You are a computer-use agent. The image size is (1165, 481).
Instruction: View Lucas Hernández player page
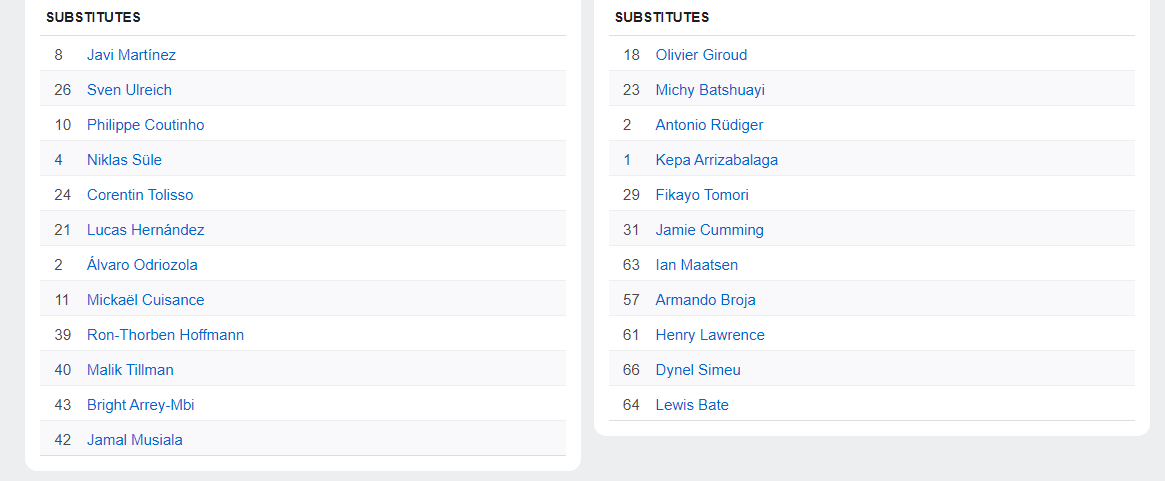(145, 230)
